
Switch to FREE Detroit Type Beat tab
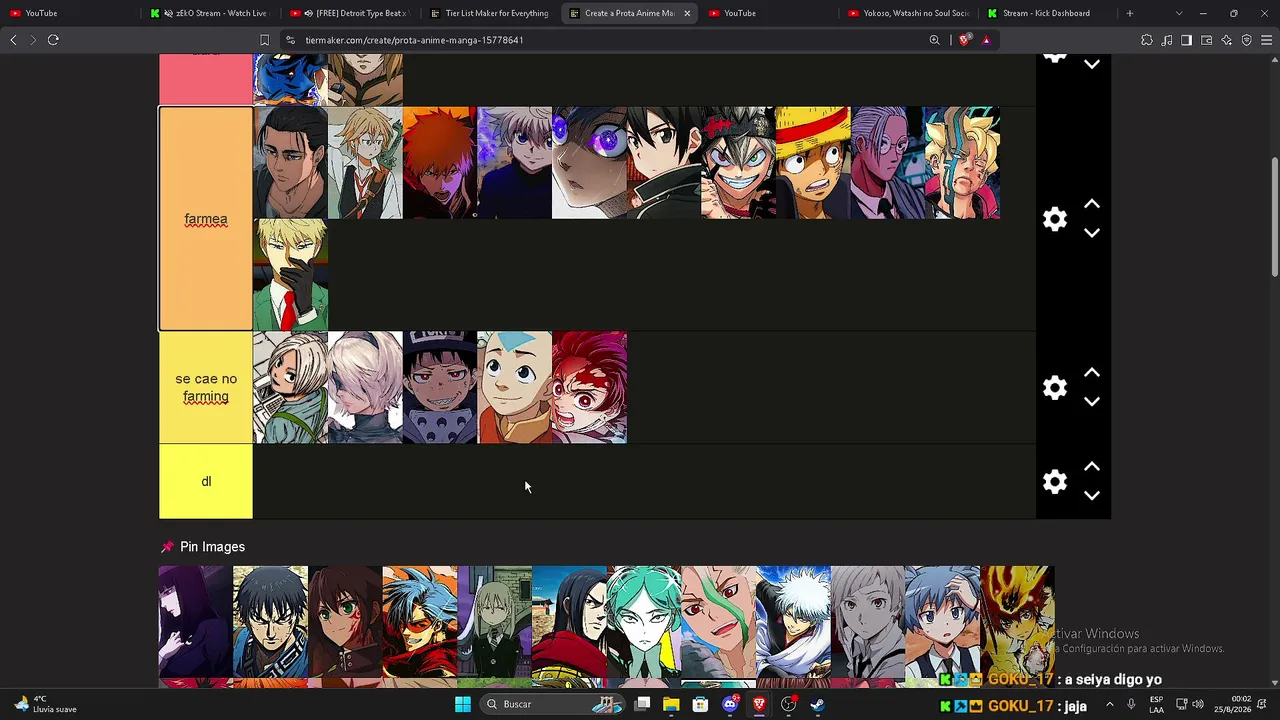coord(349,13)
